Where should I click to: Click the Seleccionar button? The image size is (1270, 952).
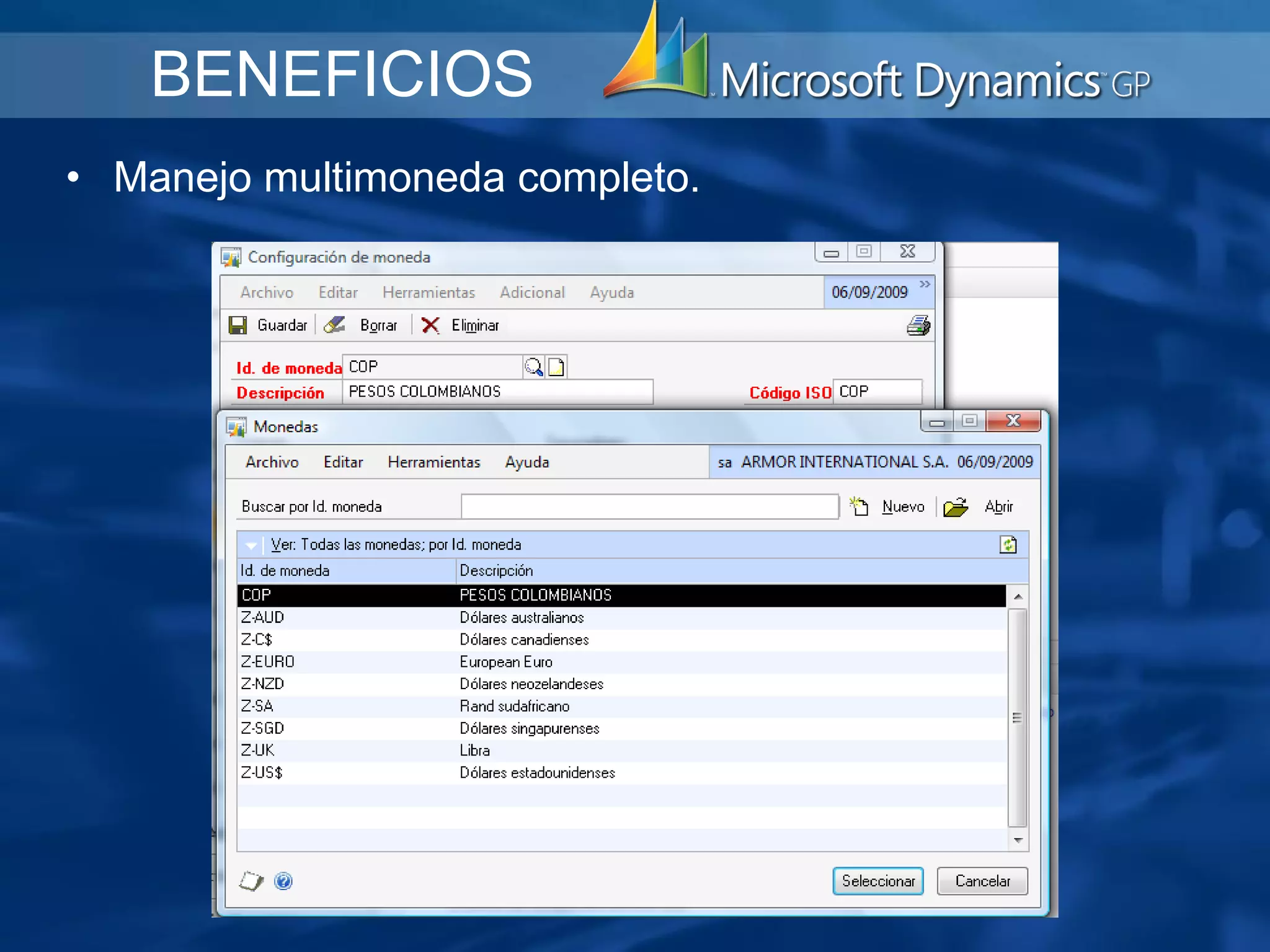tap(878, 881)
